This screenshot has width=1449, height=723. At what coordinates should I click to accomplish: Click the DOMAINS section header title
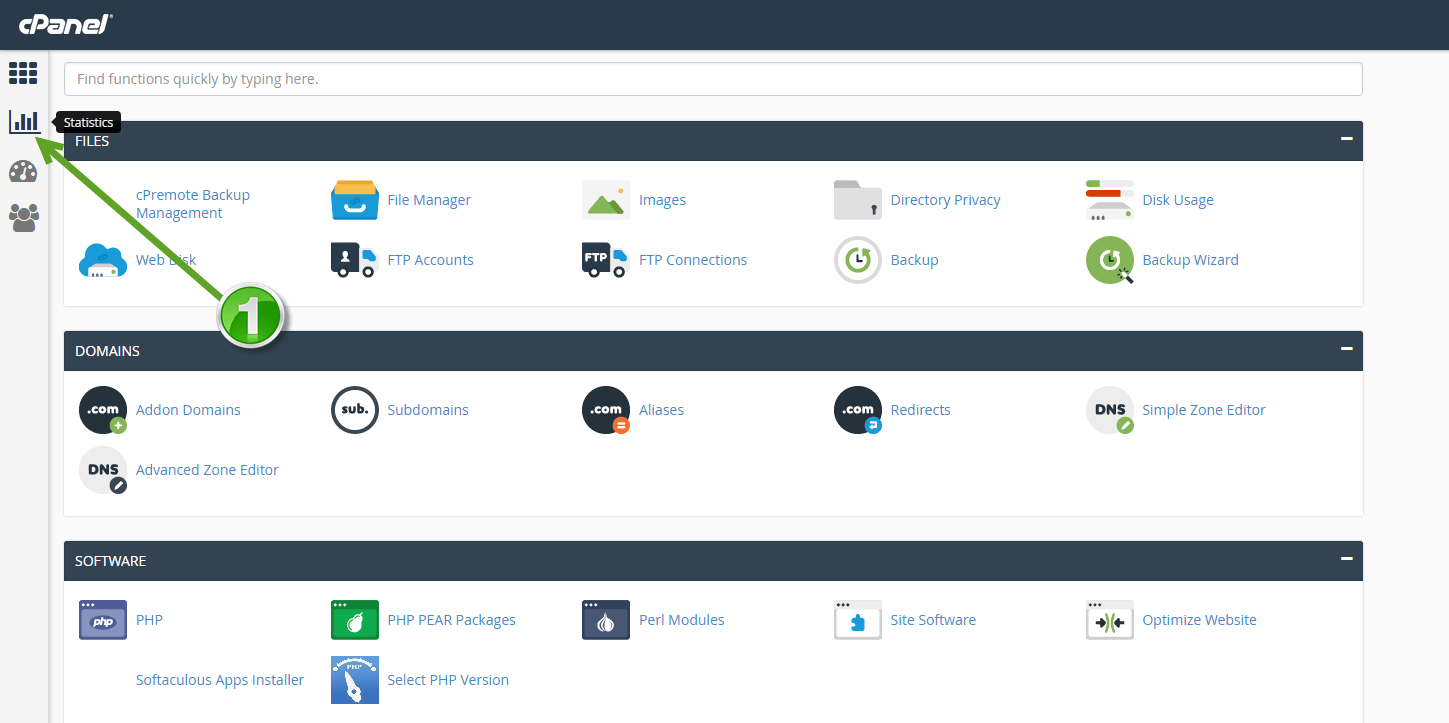tap(107, 351)
